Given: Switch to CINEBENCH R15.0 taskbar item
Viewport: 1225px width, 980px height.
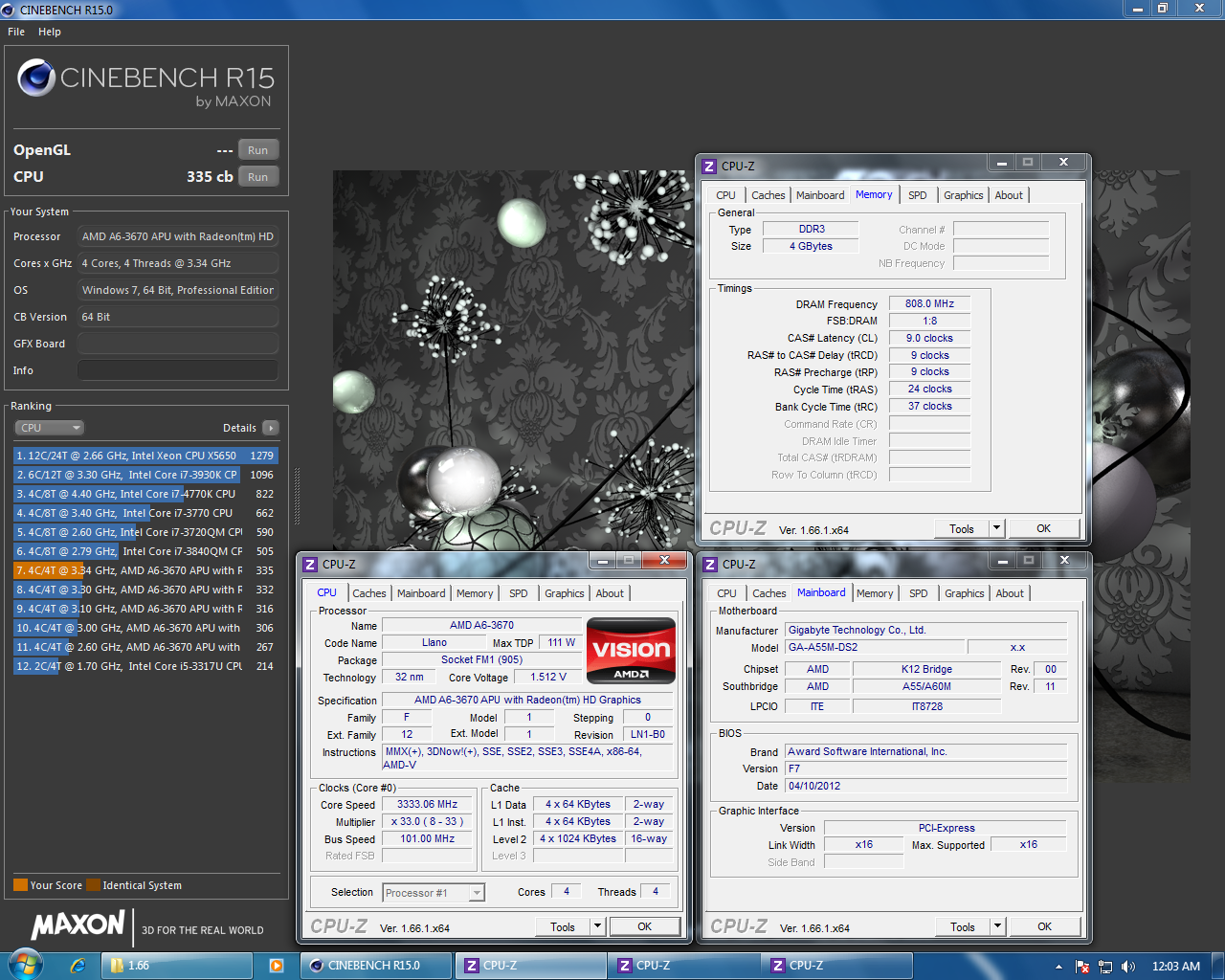Looking at the screenshot, I should [376, 966].
